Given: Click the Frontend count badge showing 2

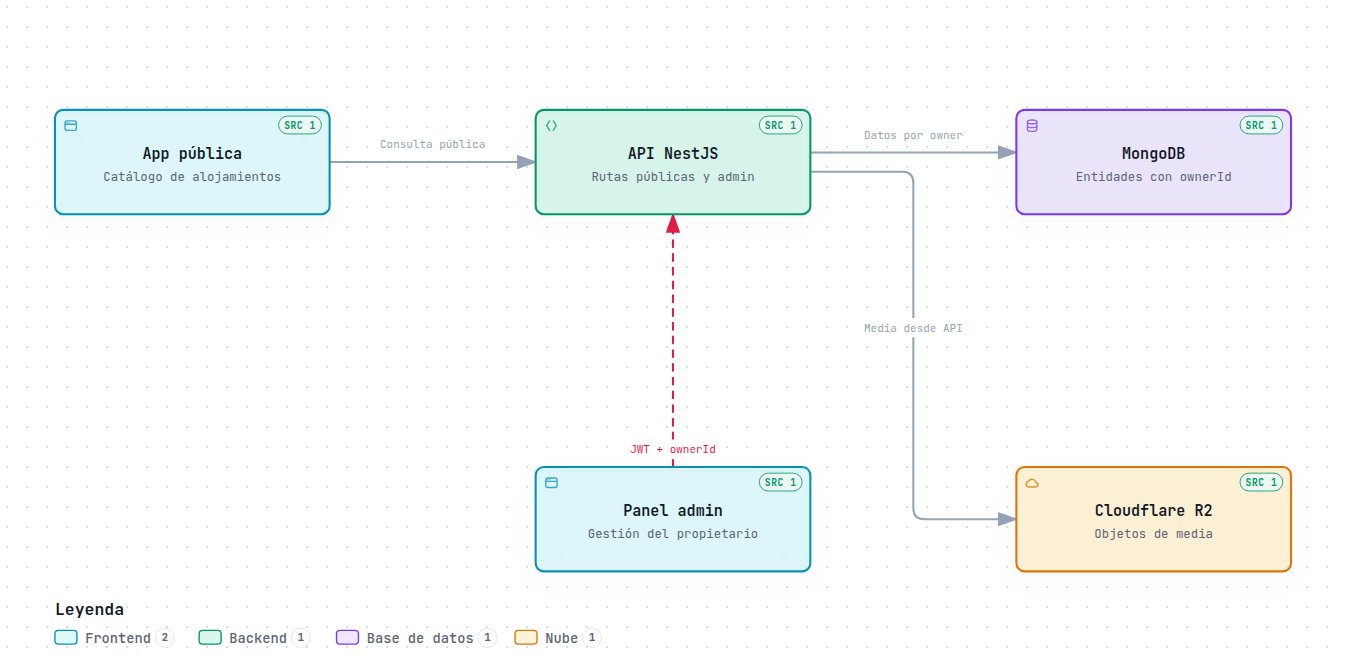Looking at the screenshot, I should (165, 638).
